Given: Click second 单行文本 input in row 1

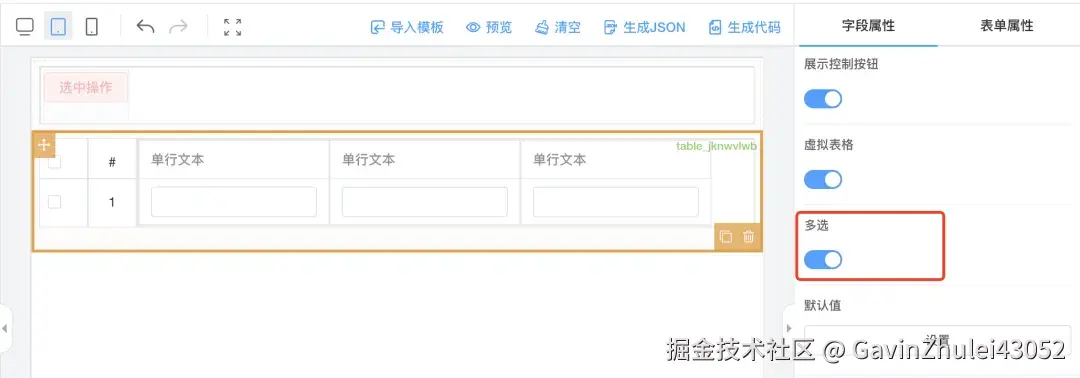Looking at the screenshot, I should pos(425,202).
